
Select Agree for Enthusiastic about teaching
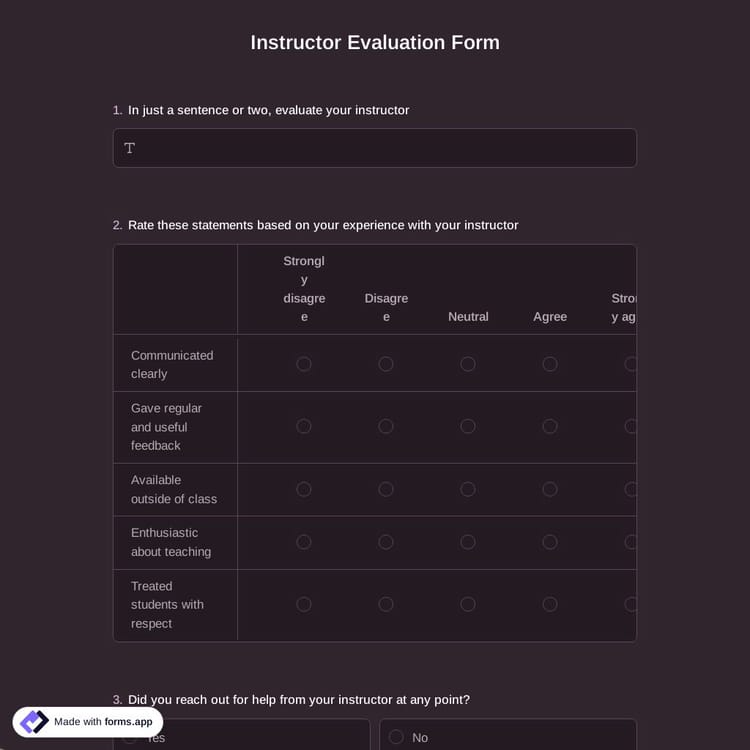(x=550, y=542)
